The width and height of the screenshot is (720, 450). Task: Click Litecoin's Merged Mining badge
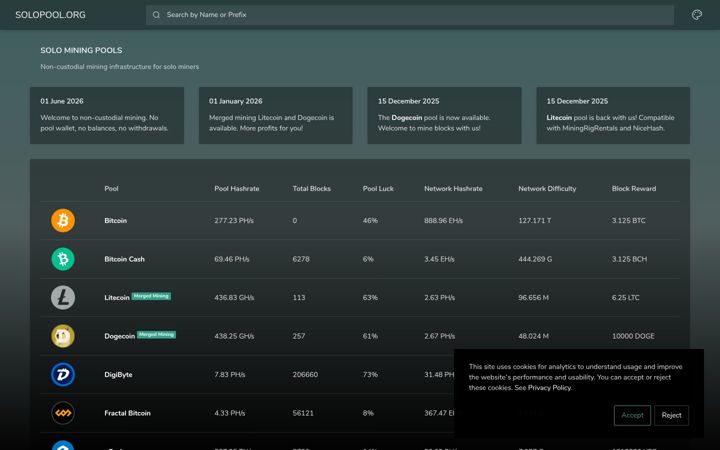point(151,296)
